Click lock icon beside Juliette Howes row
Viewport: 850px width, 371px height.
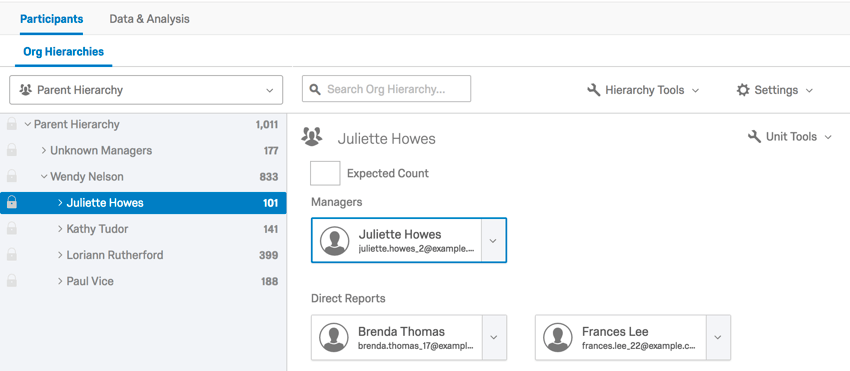coord(11,203)
